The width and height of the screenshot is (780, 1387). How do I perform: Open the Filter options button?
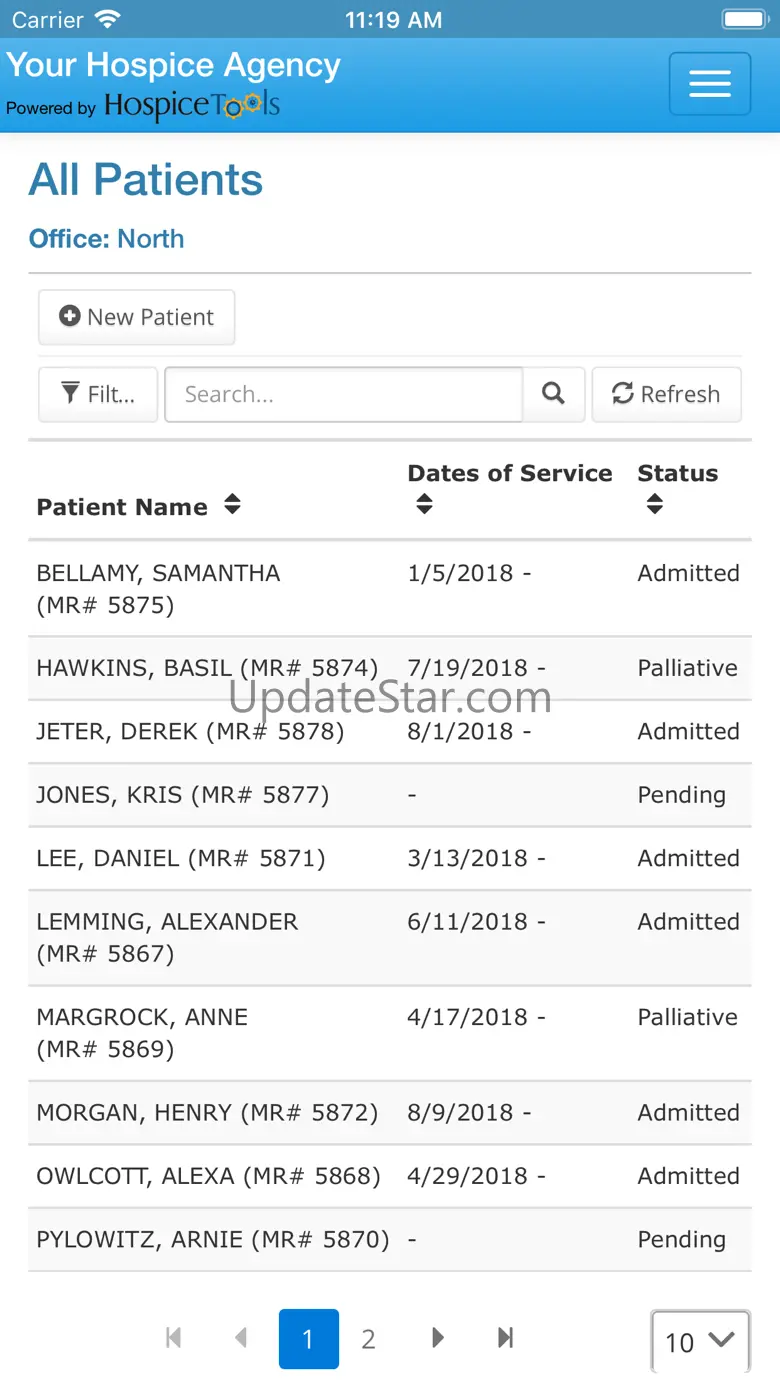(98, 394)
